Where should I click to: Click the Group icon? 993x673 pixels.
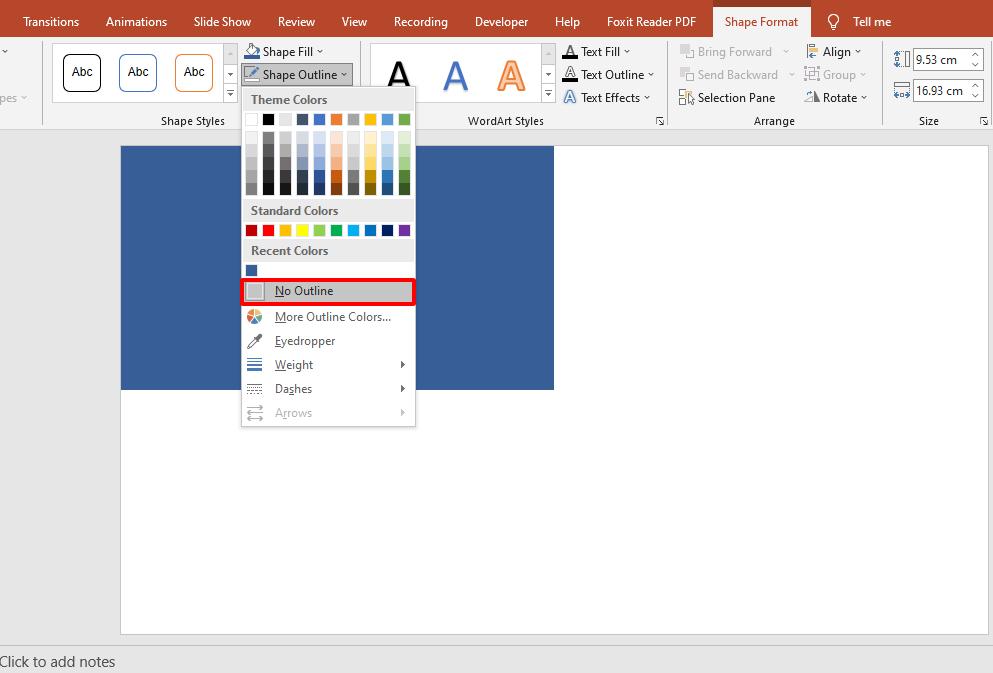click(x=814, y=74)
